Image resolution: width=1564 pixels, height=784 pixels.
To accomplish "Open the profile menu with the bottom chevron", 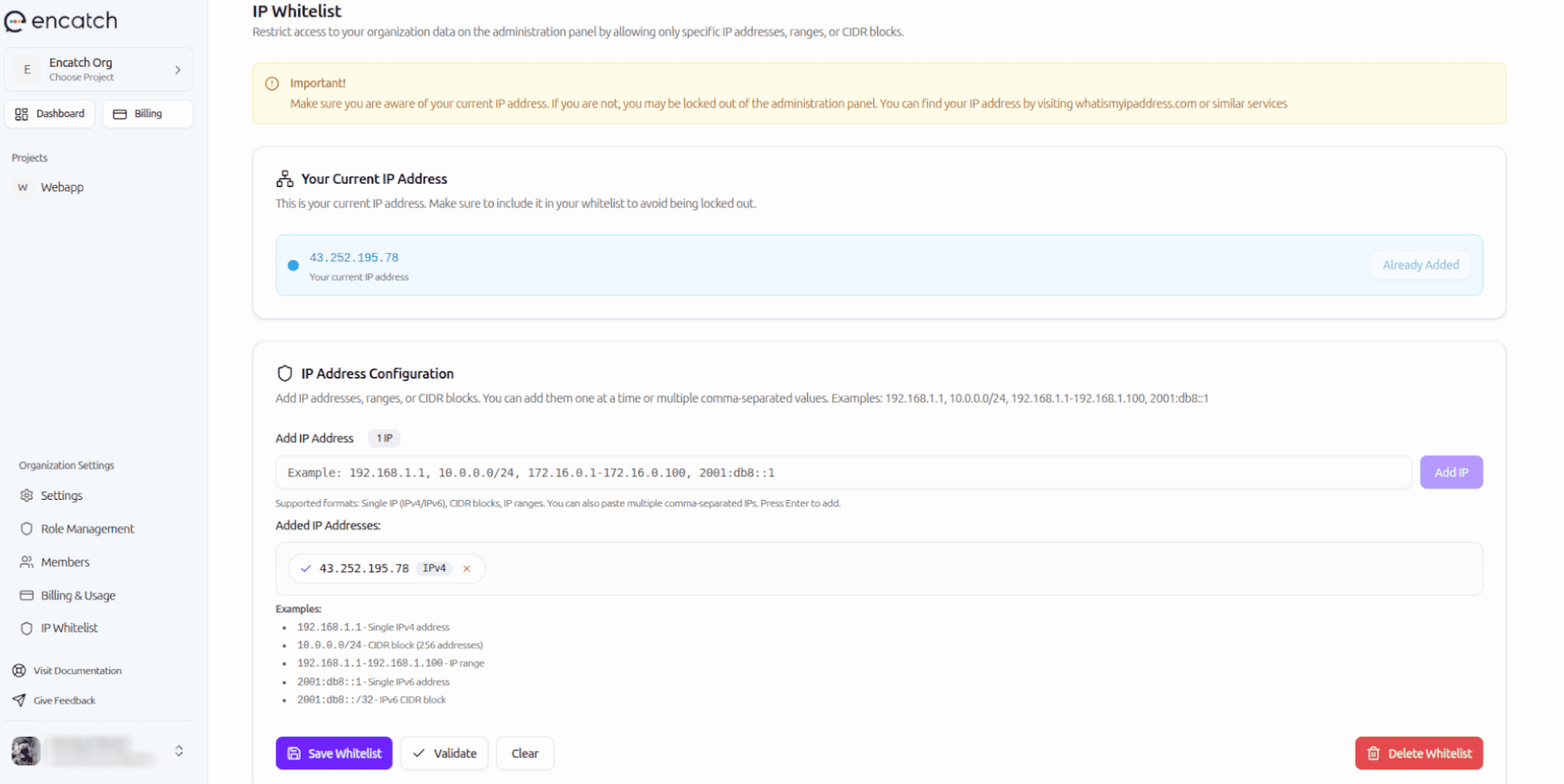I will click(179, 751).
